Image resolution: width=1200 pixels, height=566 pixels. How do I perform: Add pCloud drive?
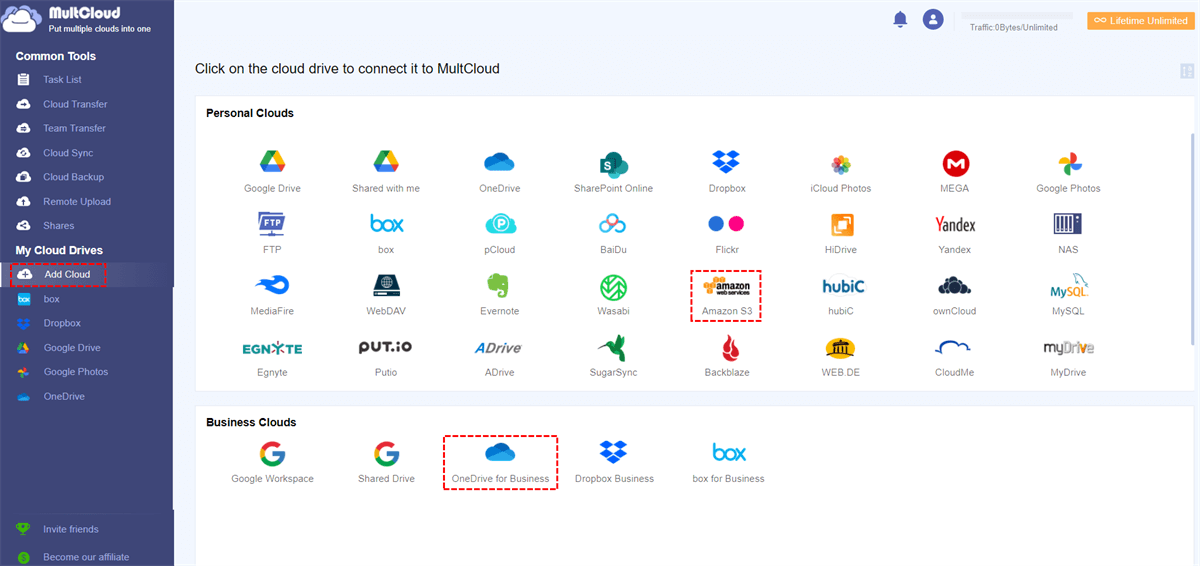coord(499,232)
